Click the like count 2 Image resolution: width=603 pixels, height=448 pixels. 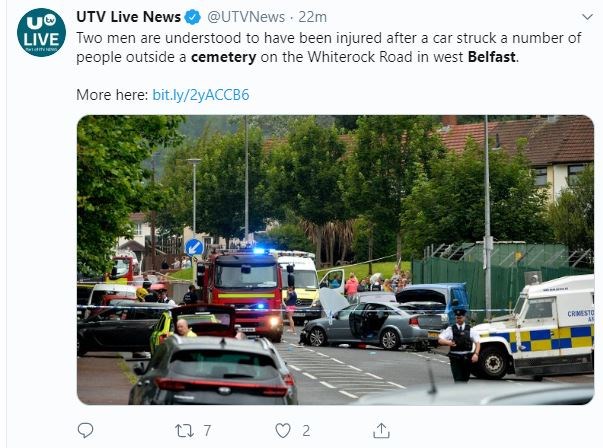coord(306,431)
